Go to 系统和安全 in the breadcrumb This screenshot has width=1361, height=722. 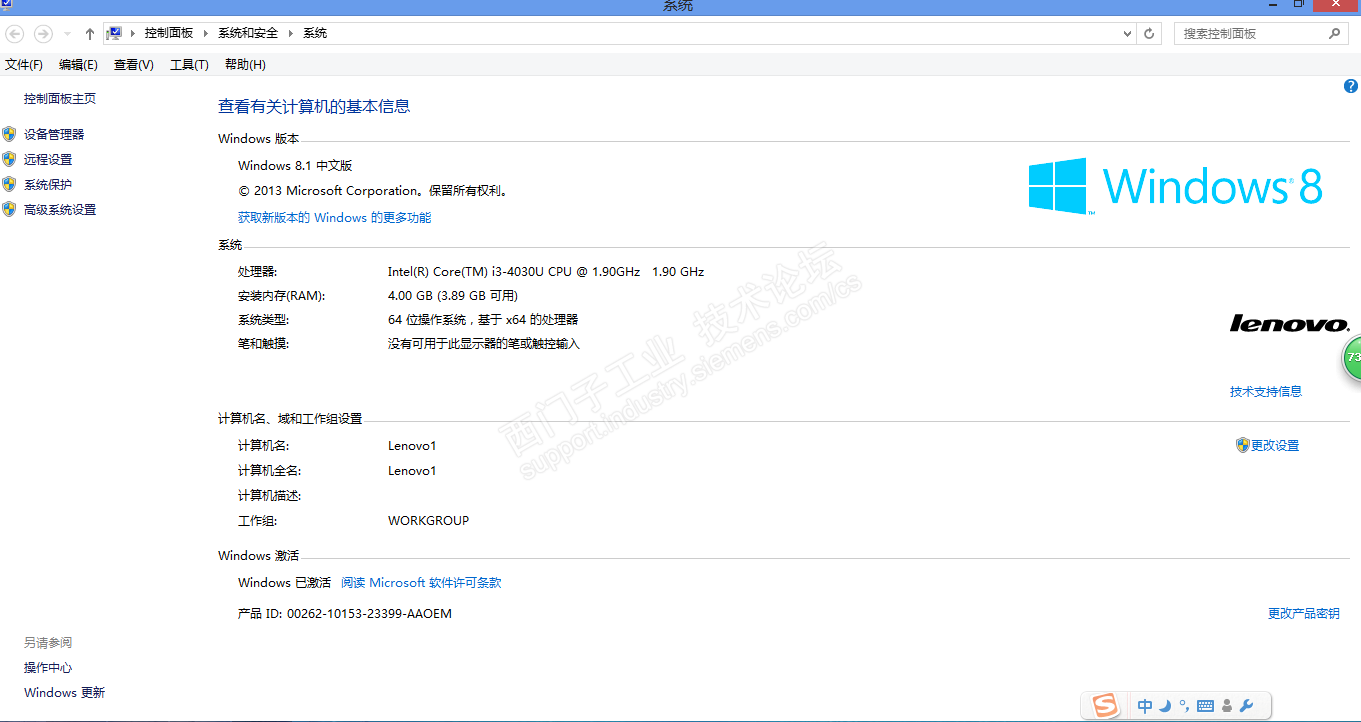click(x=248, y=33)
